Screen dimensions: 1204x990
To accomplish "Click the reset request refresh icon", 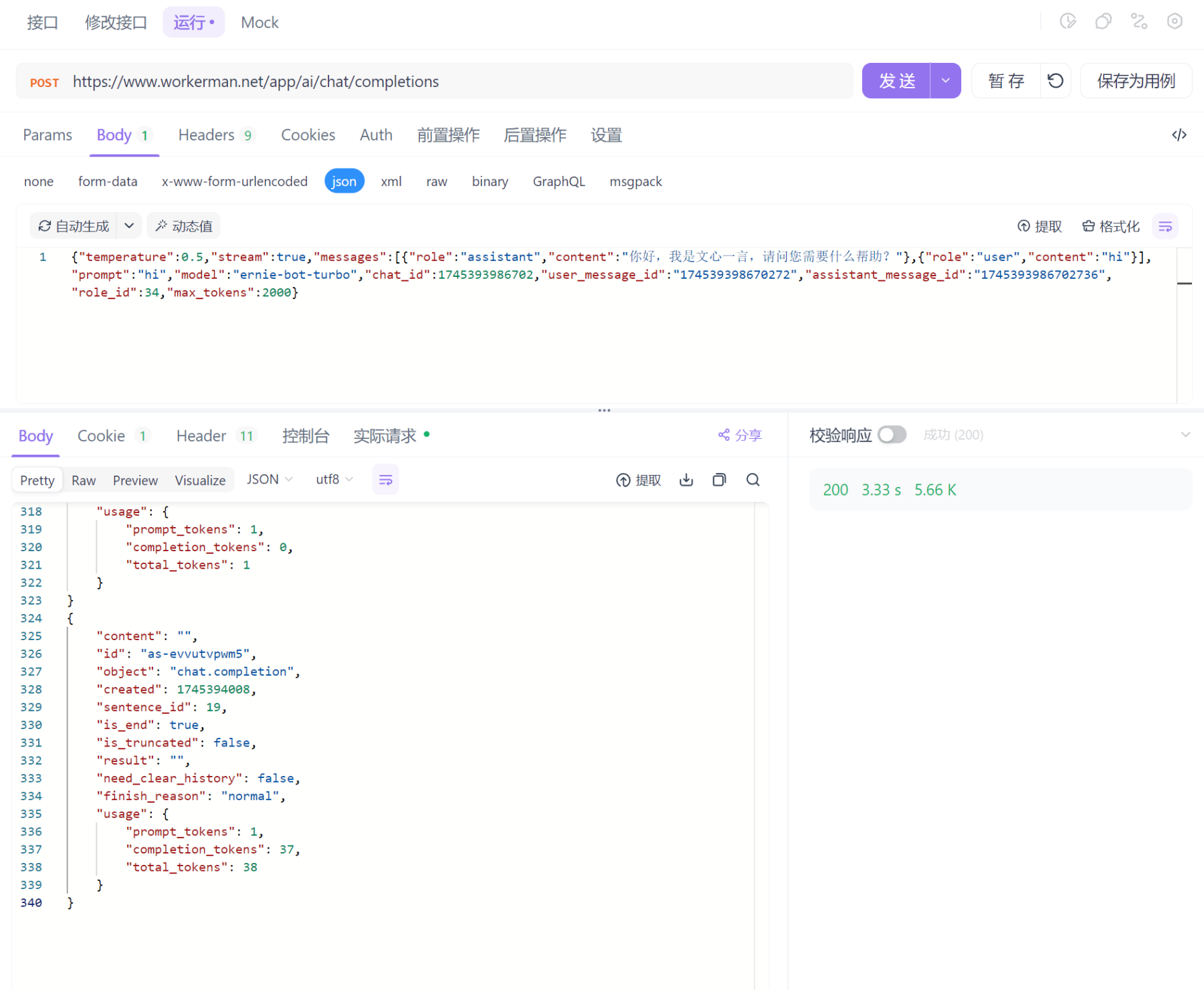I will point(1055,81).
